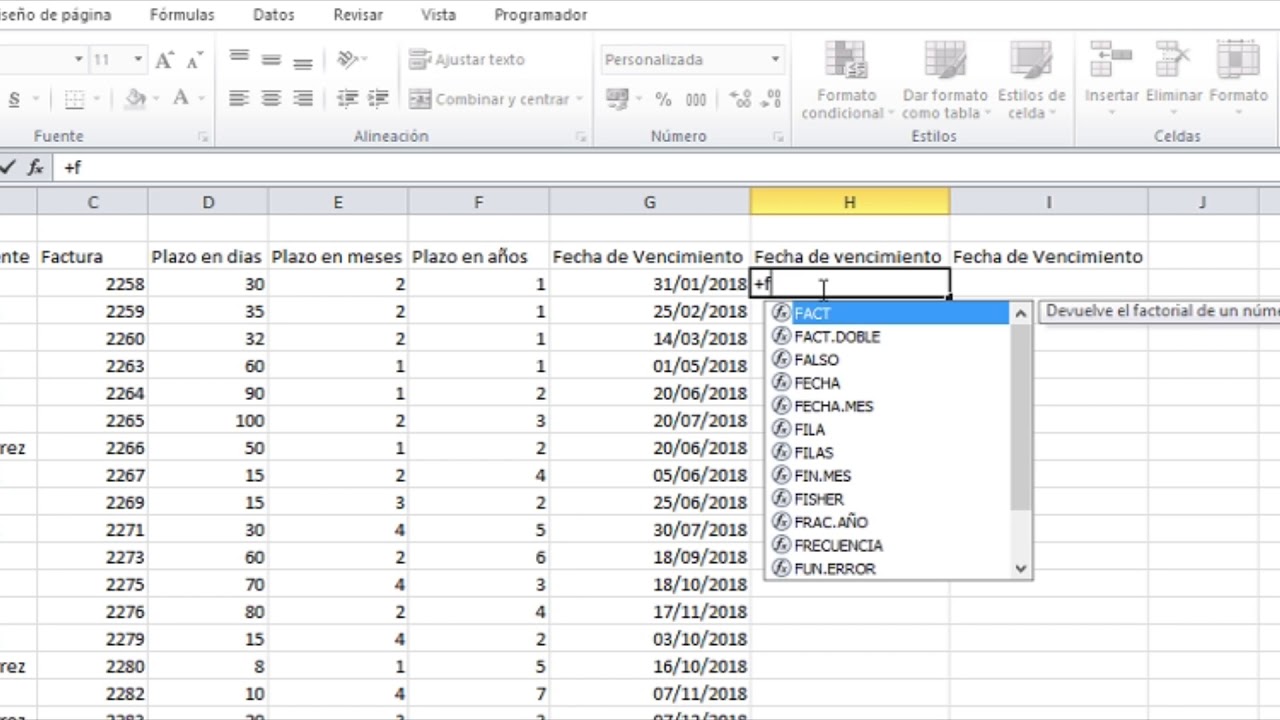Open the Formato cells menu
Screen dimensions: 1280x720
(x=1238, y=78)
